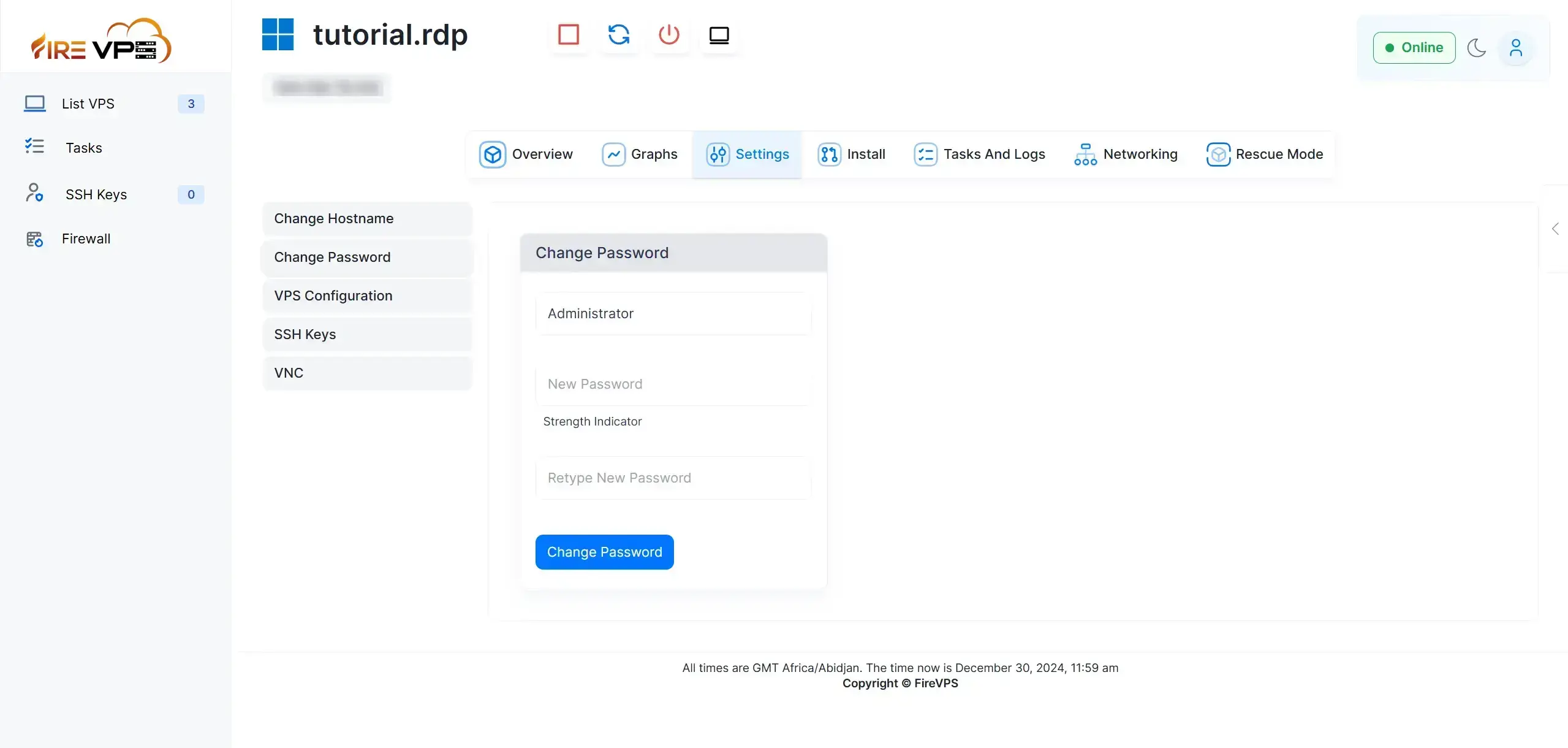
Task: Select the Graphs tab
Action: tap(640, 154)
